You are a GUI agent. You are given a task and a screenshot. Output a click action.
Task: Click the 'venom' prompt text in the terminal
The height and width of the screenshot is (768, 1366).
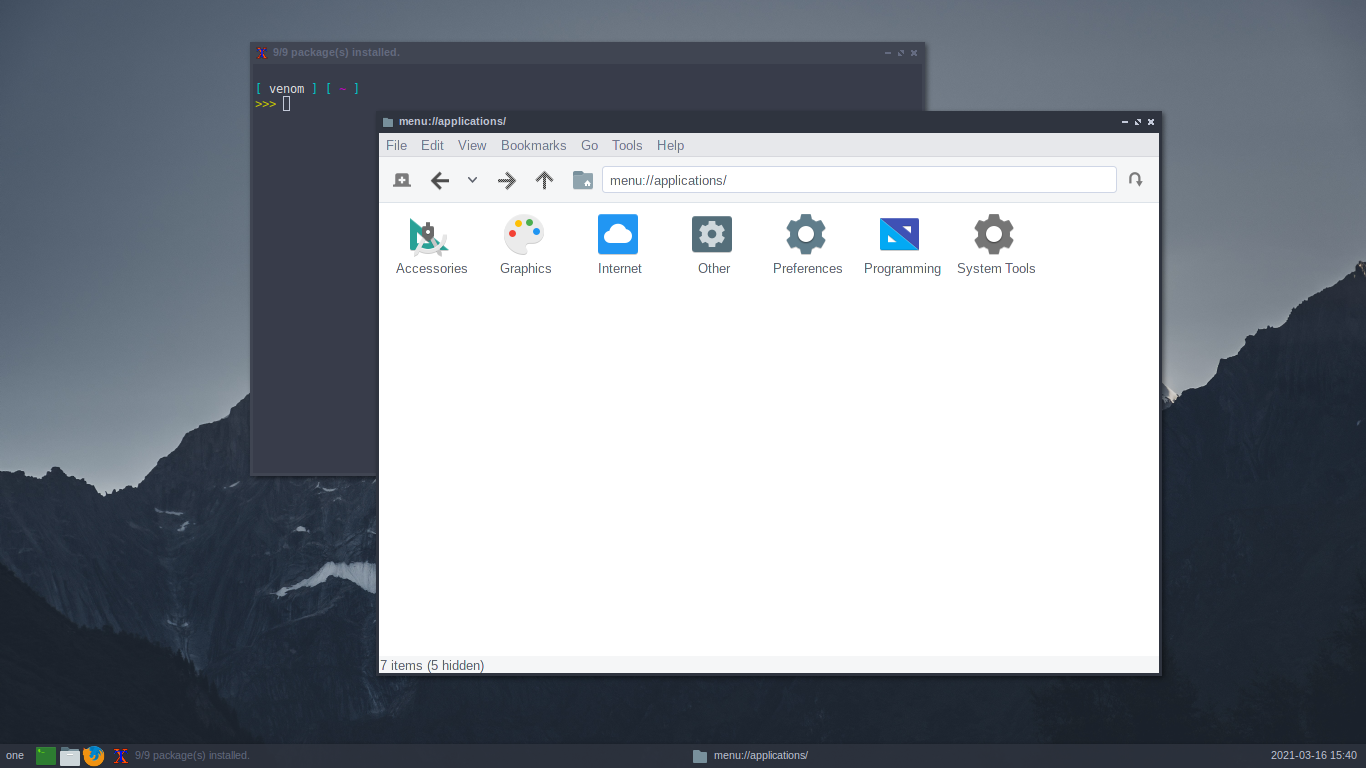click(x=287, y=89)
